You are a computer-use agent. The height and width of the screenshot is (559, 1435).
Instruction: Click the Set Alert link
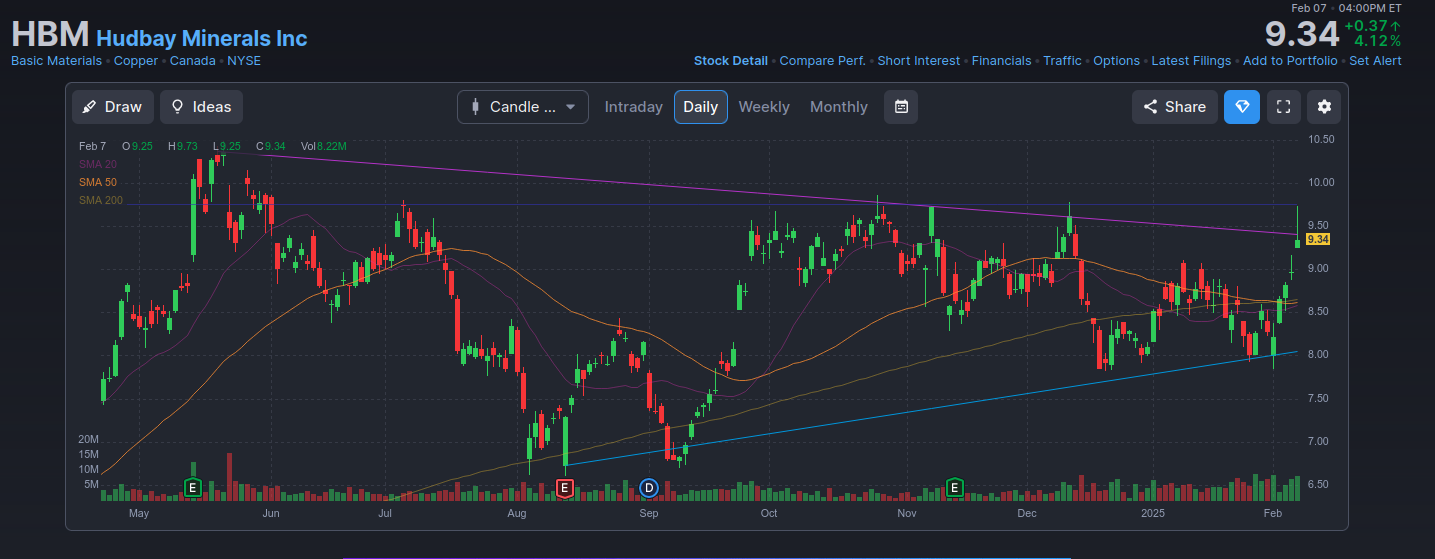[x=1375, y=61]
